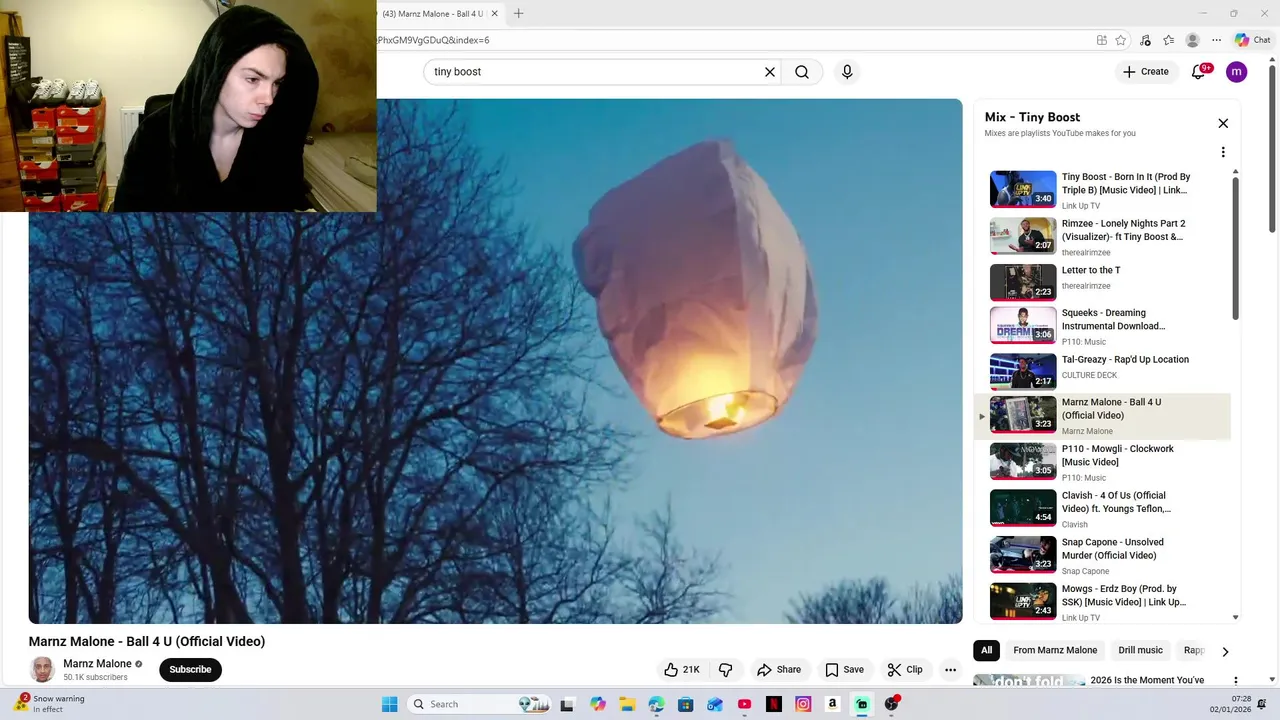Select P110 - Mowgli - Clockwork
Image resolution: width=1280 pixels, height=720 pixels.
[x=1102, y=462]
